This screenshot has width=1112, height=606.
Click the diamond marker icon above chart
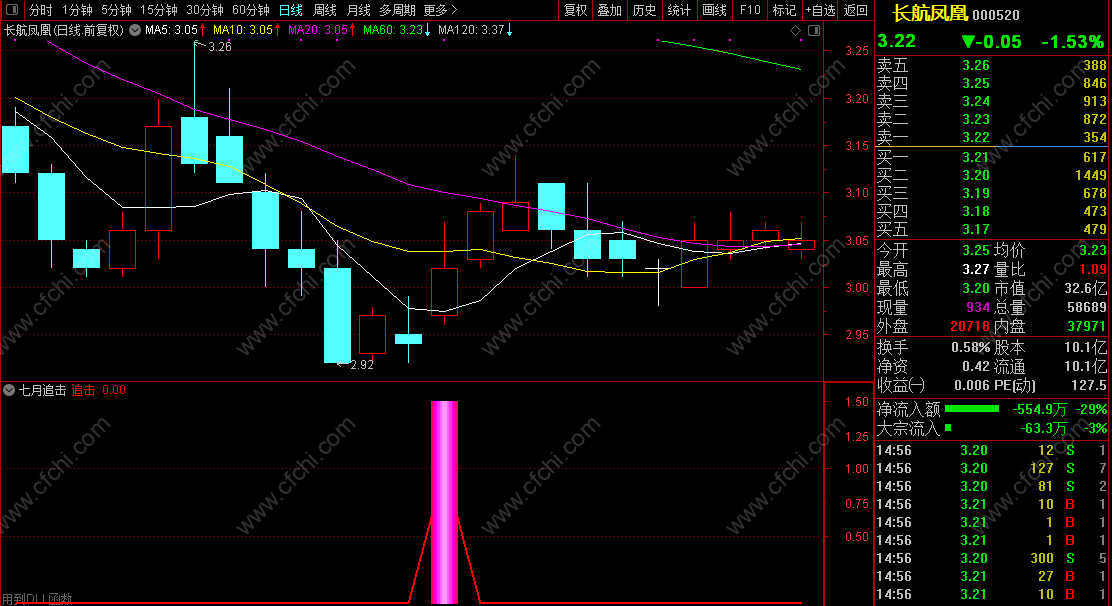795,30
